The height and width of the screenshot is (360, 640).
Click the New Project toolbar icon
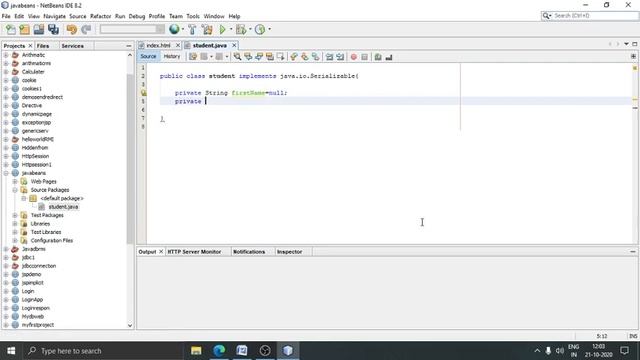pyautogui.click(x=24, y=29)
